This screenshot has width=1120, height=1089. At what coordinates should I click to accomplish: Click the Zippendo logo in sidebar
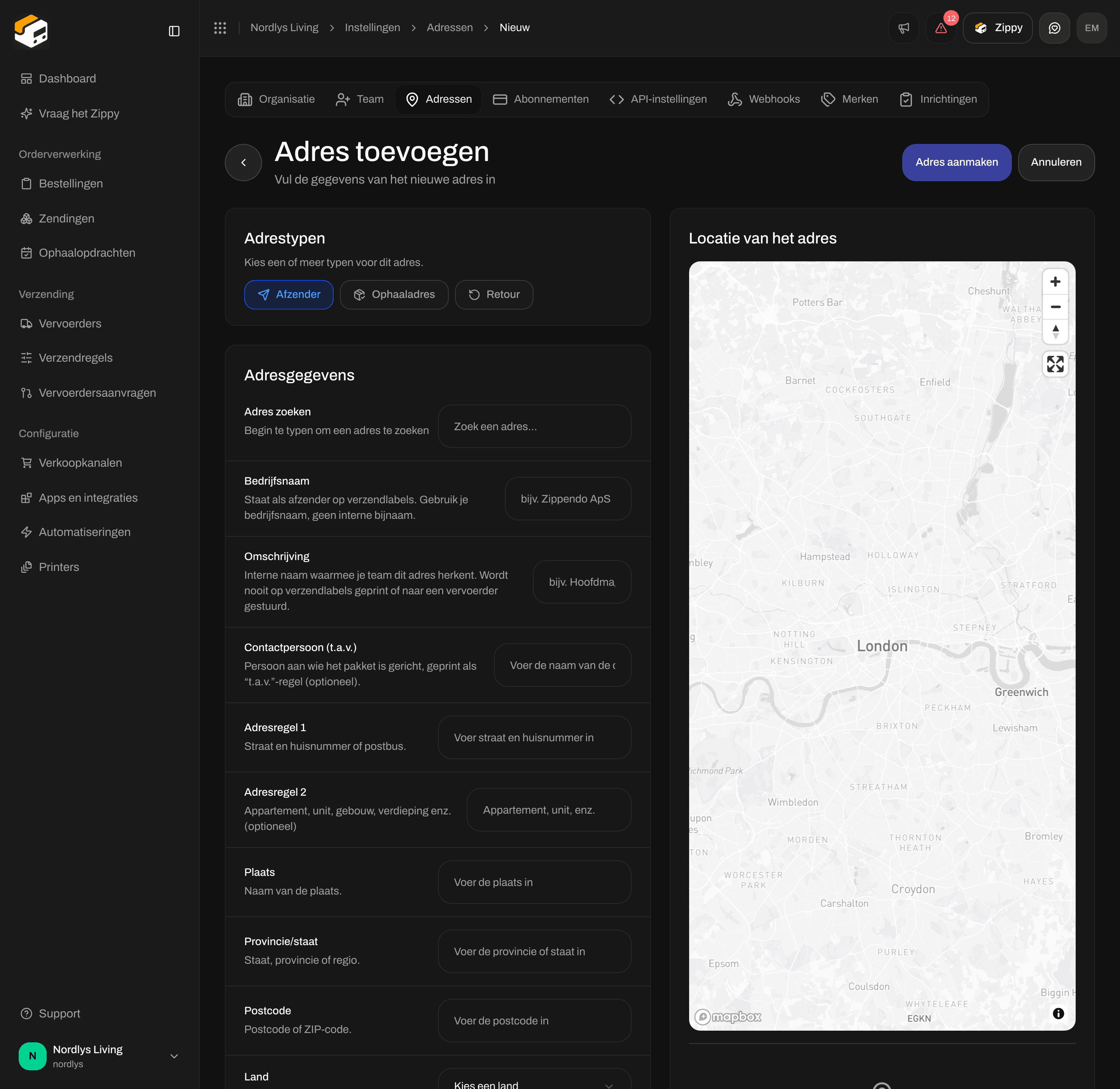click(31, 31)
